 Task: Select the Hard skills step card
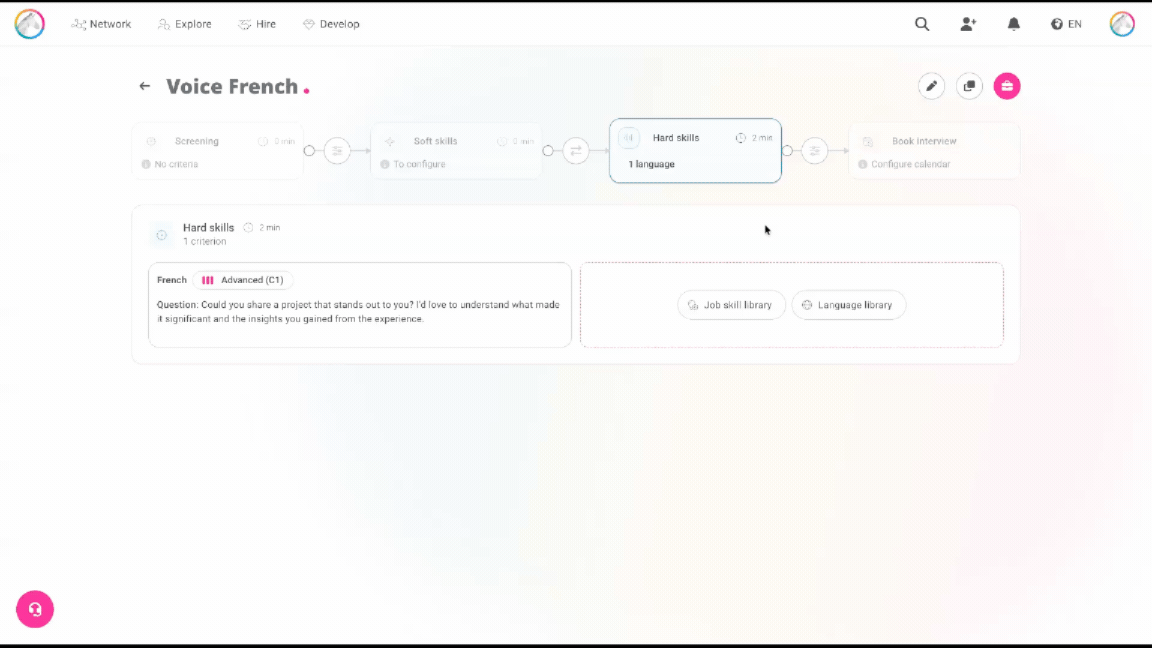(695, 151)
